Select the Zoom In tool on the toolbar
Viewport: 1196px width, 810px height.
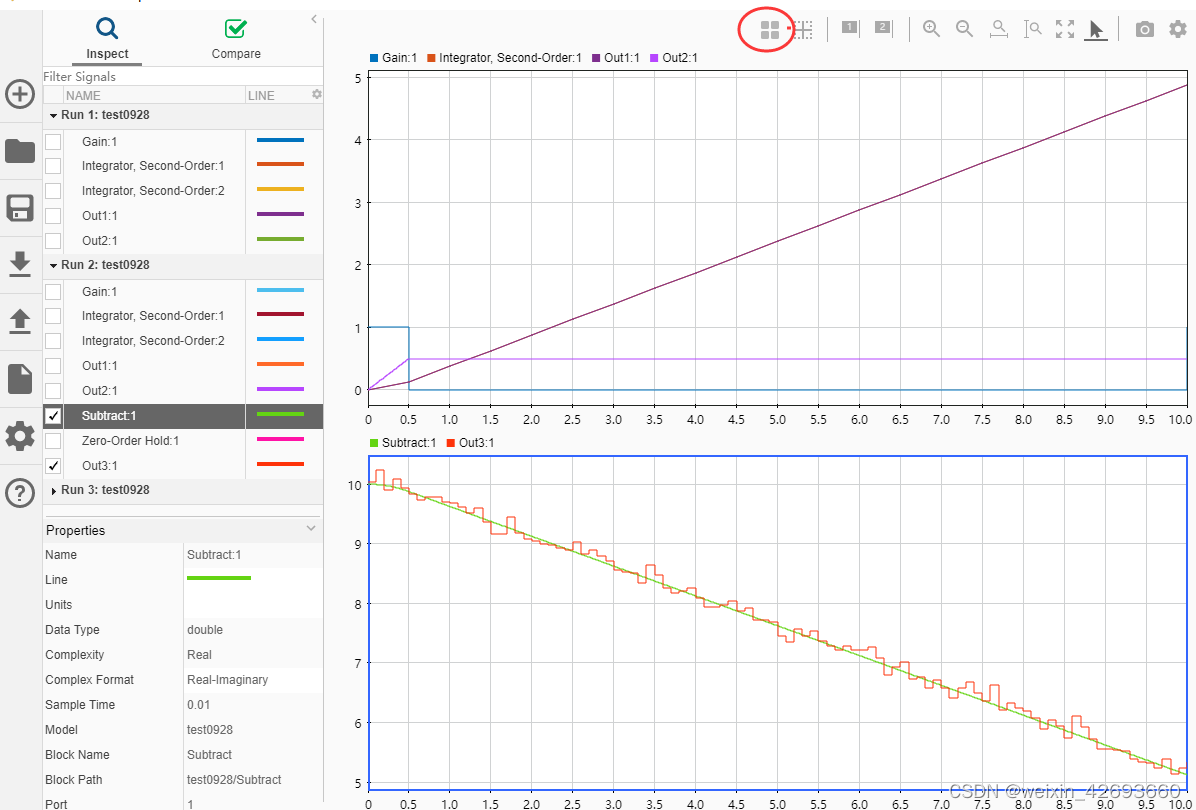(931, 28)
